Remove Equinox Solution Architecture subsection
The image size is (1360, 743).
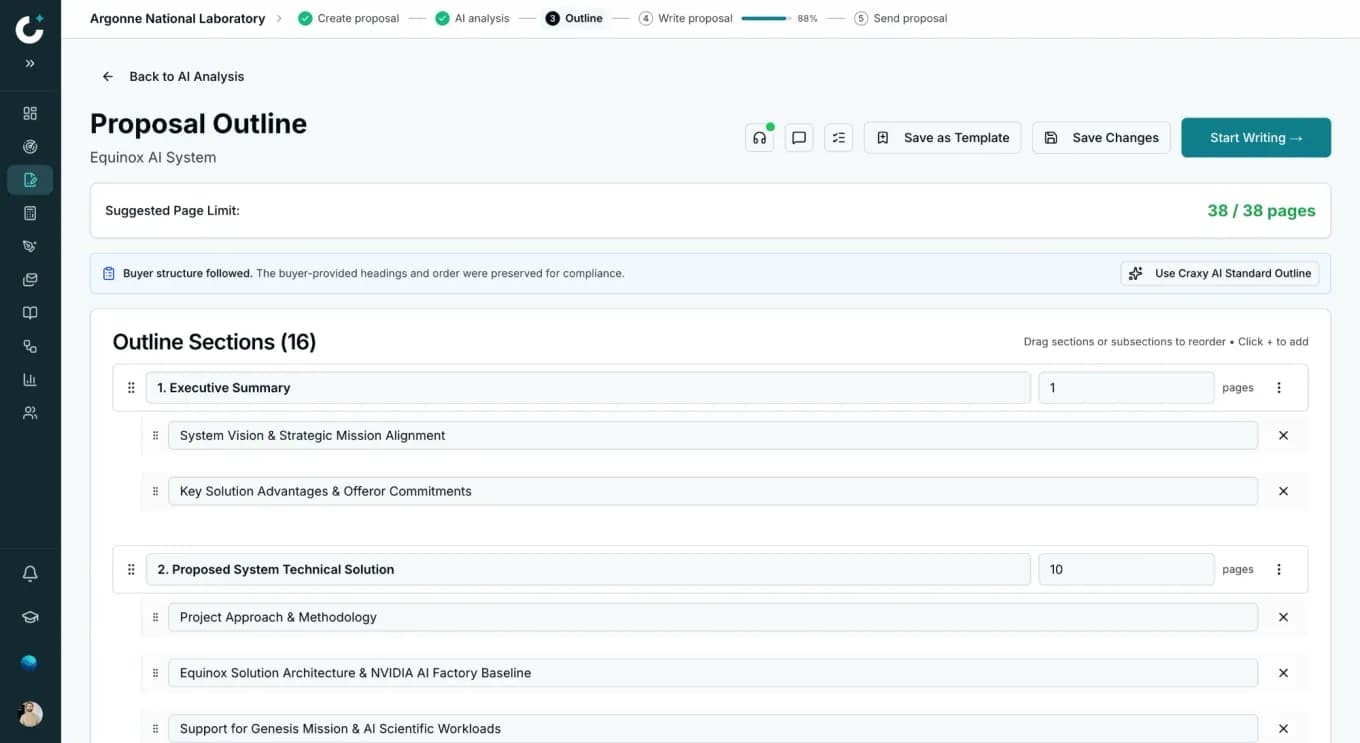1284,673
